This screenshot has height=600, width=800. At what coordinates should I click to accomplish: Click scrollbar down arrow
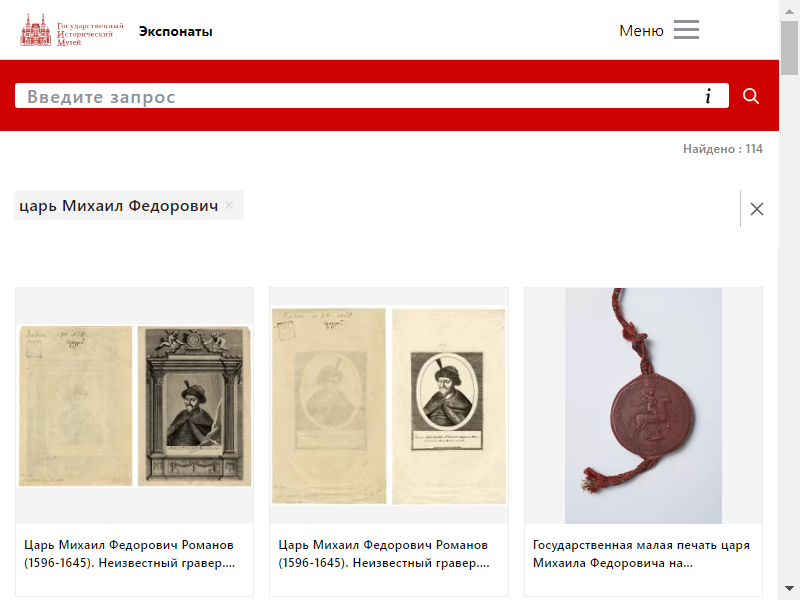(789, 588)
